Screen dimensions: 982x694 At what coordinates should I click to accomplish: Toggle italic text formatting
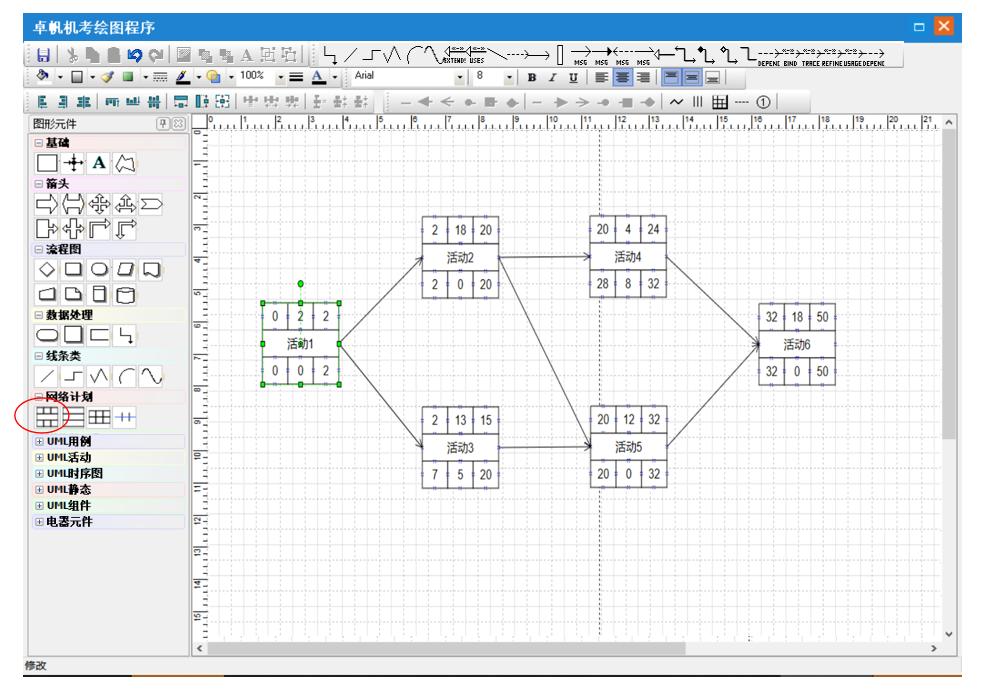tap(552, 77)
